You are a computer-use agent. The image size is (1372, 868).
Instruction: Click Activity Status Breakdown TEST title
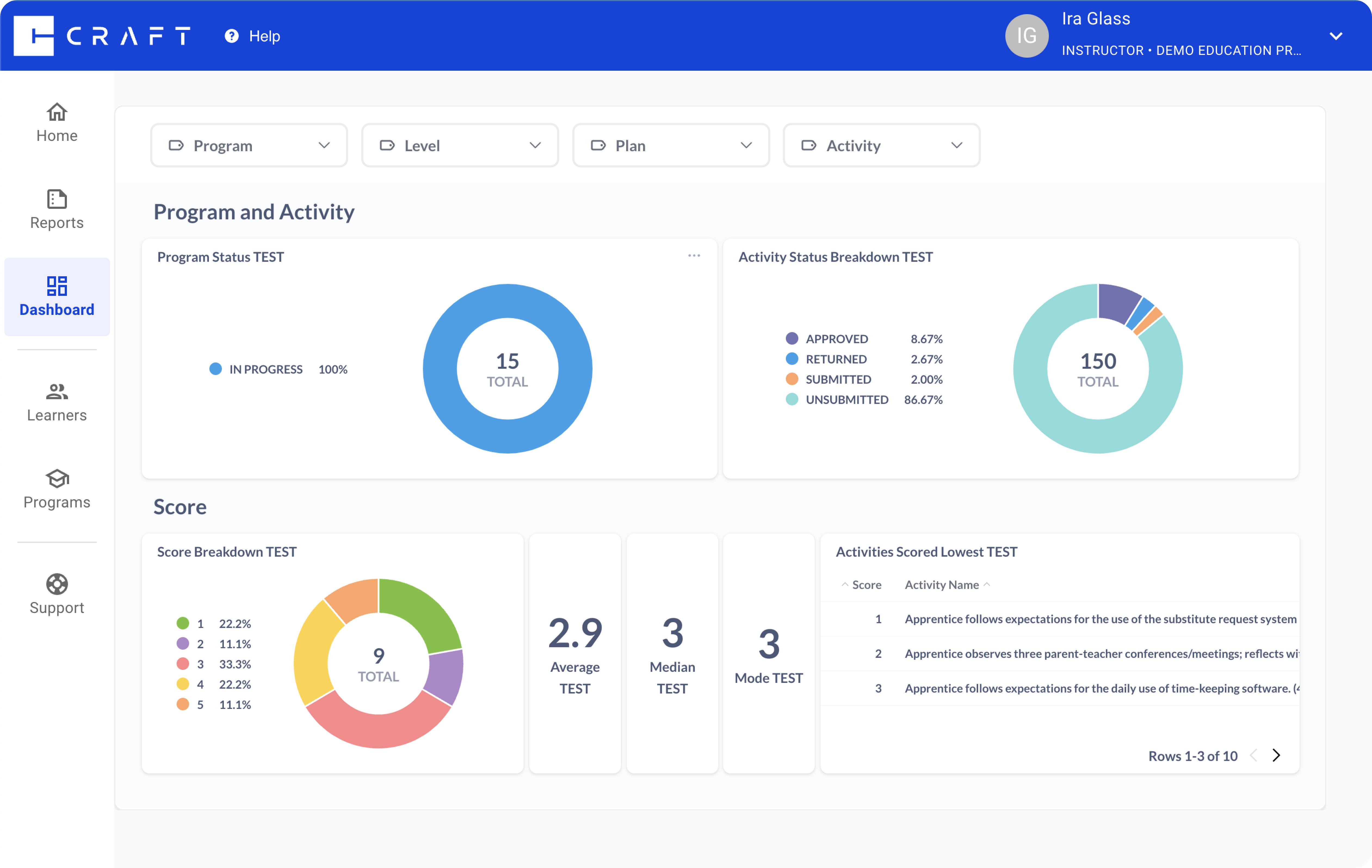click(x=835, y=257)
